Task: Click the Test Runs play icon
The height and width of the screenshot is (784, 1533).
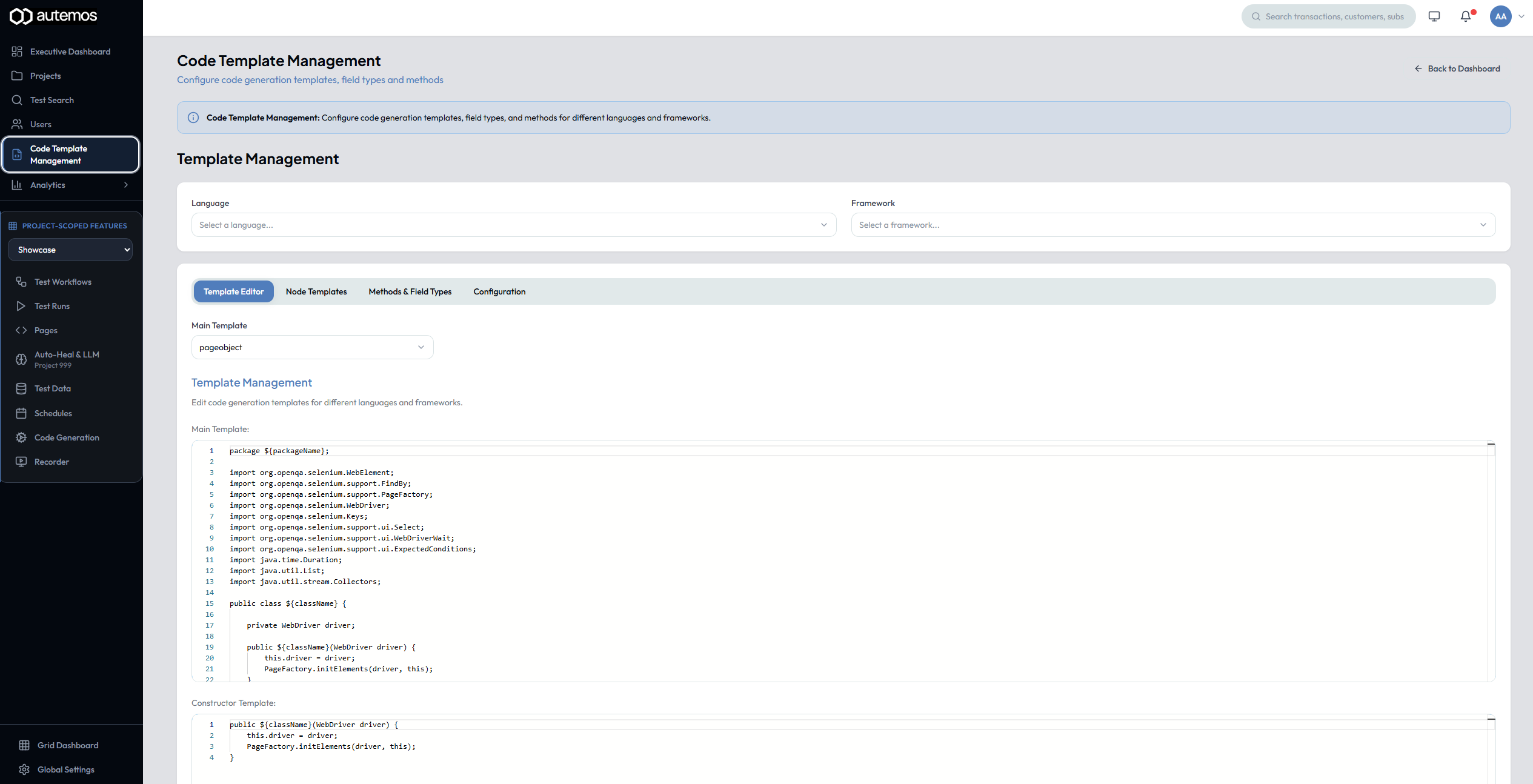Action: [21, 306]
